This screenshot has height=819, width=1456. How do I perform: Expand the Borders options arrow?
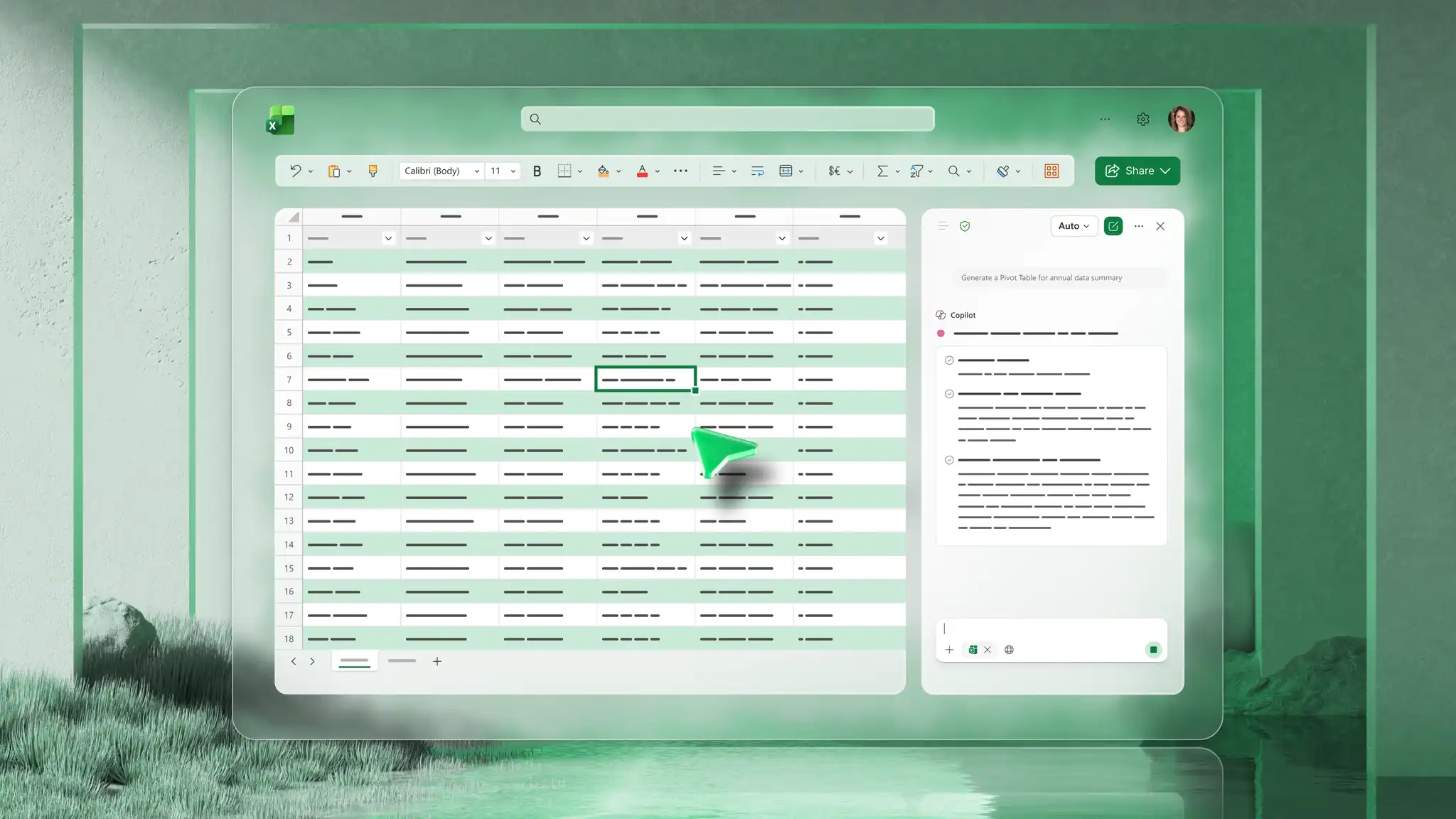pyautogui.click(x=580, y=171)
